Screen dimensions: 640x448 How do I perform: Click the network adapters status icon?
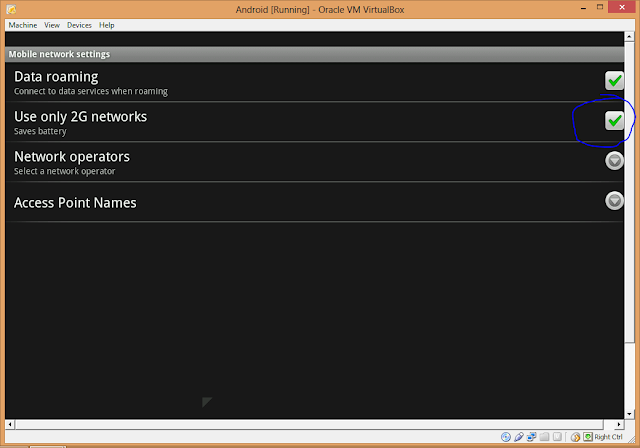[x=531, y=437]
